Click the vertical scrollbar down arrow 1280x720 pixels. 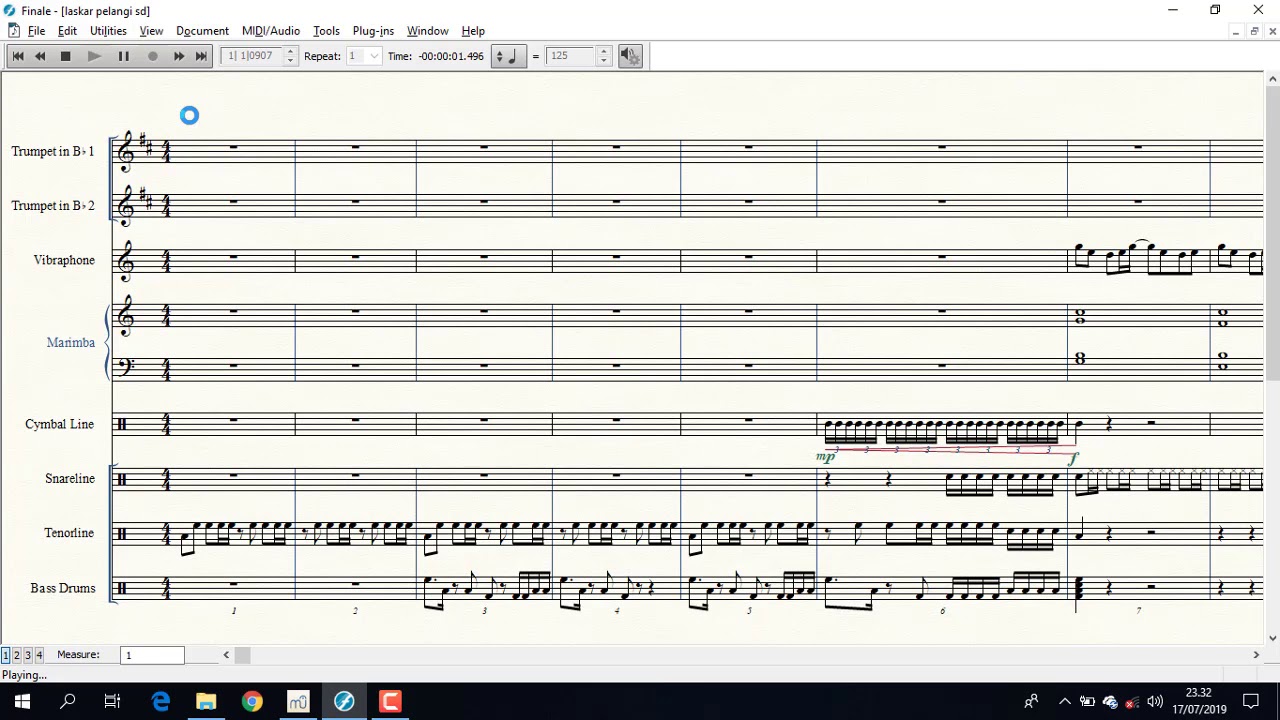click(x=1272, y=638)
